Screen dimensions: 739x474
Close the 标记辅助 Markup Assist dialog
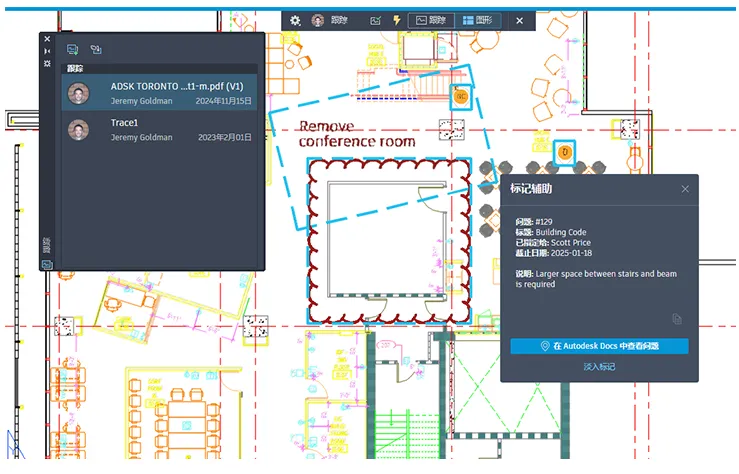(x=685, y=189)
